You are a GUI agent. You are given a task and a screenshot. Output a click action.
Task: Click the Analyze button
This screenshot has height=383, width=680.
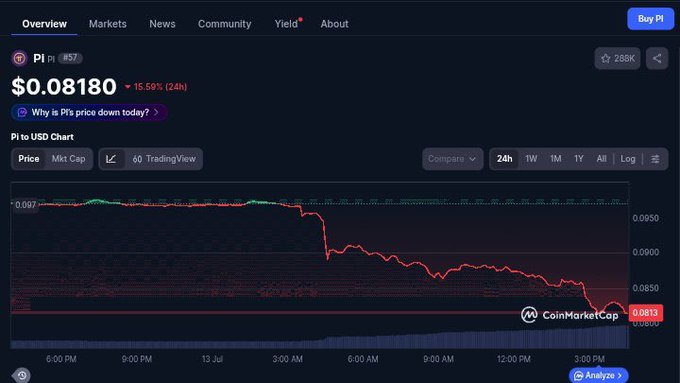pos(598,375)
